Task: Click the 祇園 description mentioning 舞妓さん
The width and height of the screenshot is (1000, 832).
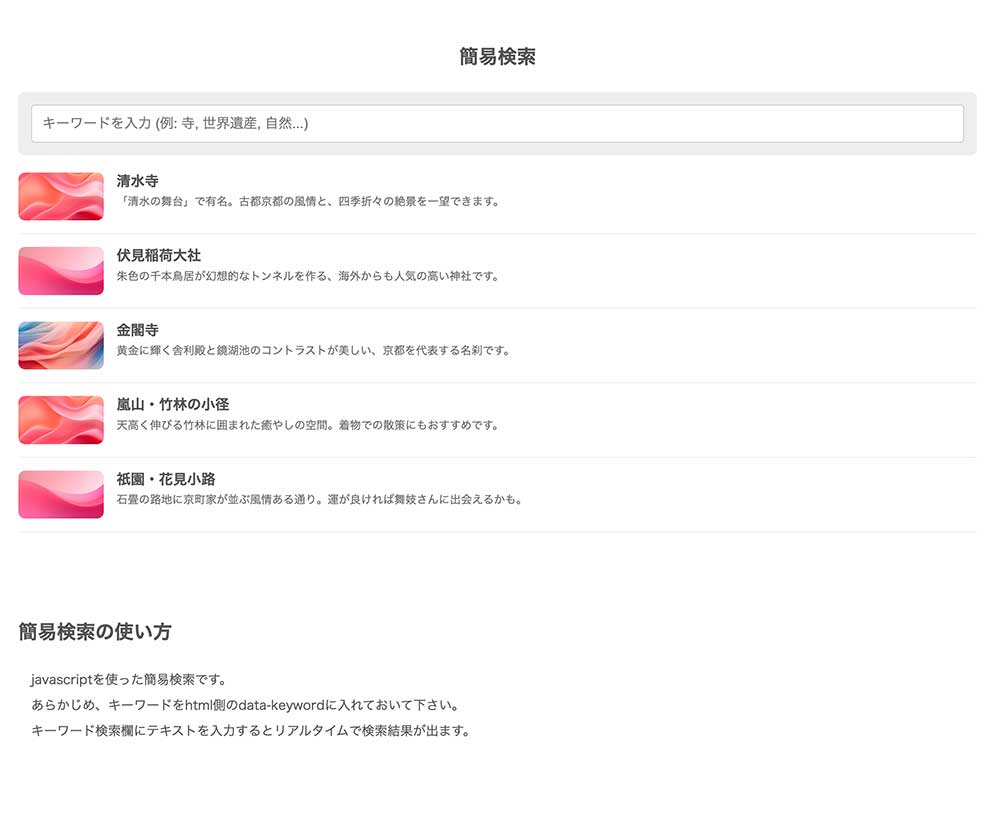Action: 320,499
